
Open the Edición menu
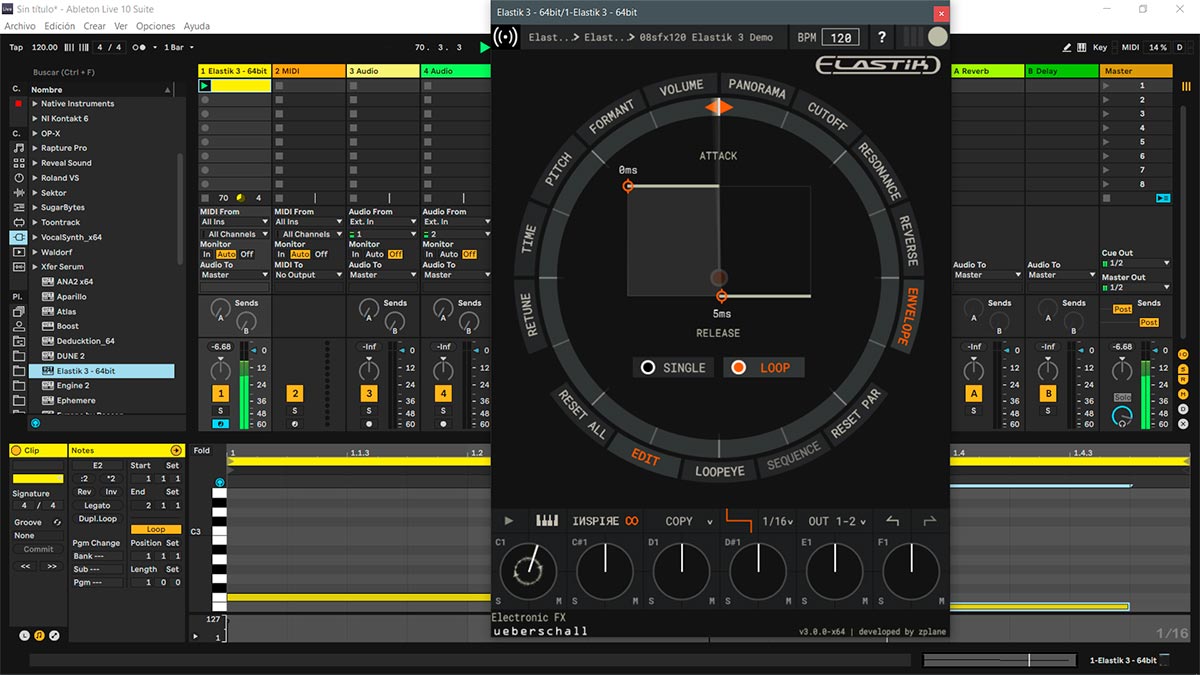60,26
